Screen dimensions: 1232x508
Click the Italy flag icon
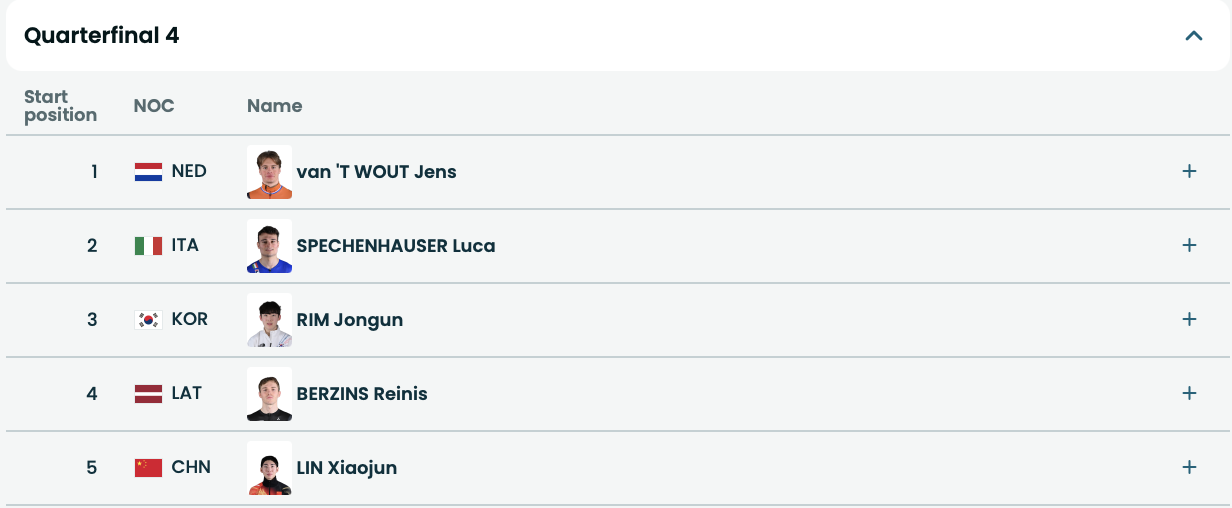pyautogui.click(x=148, y=246)
